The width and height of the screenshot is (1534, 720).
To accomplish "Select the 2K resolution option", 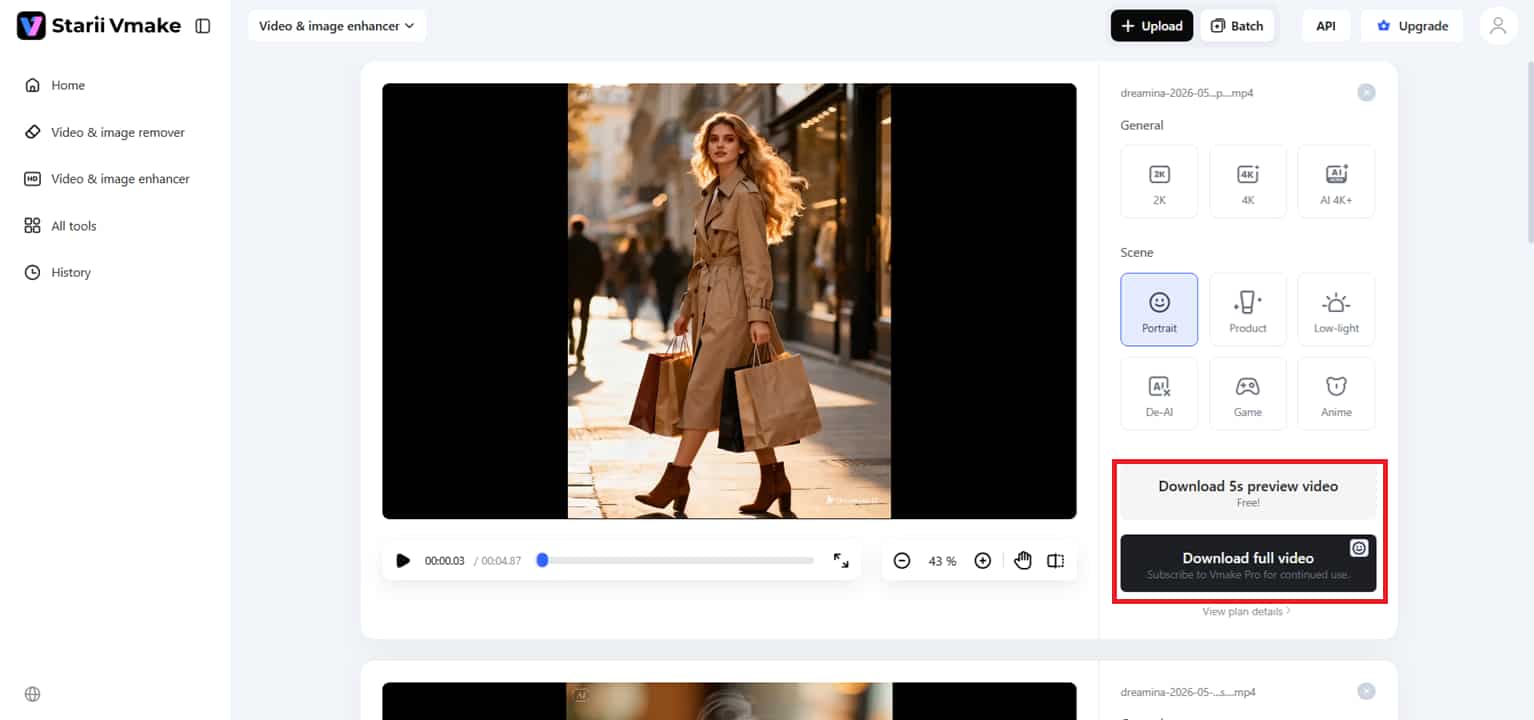I will (1159, 181).
